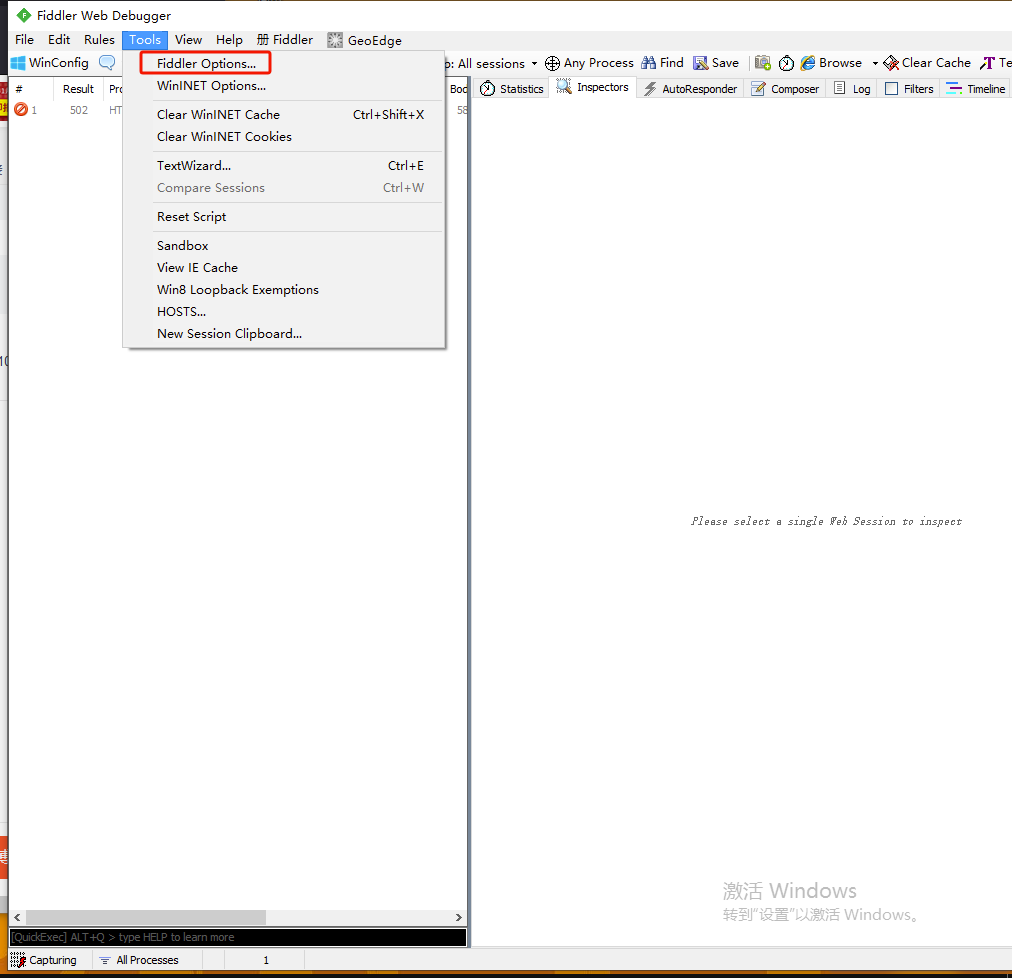Click the TextWizard T toolbar icon
The width and height of the screenshot is (1012, 978).
click(987, 63)
